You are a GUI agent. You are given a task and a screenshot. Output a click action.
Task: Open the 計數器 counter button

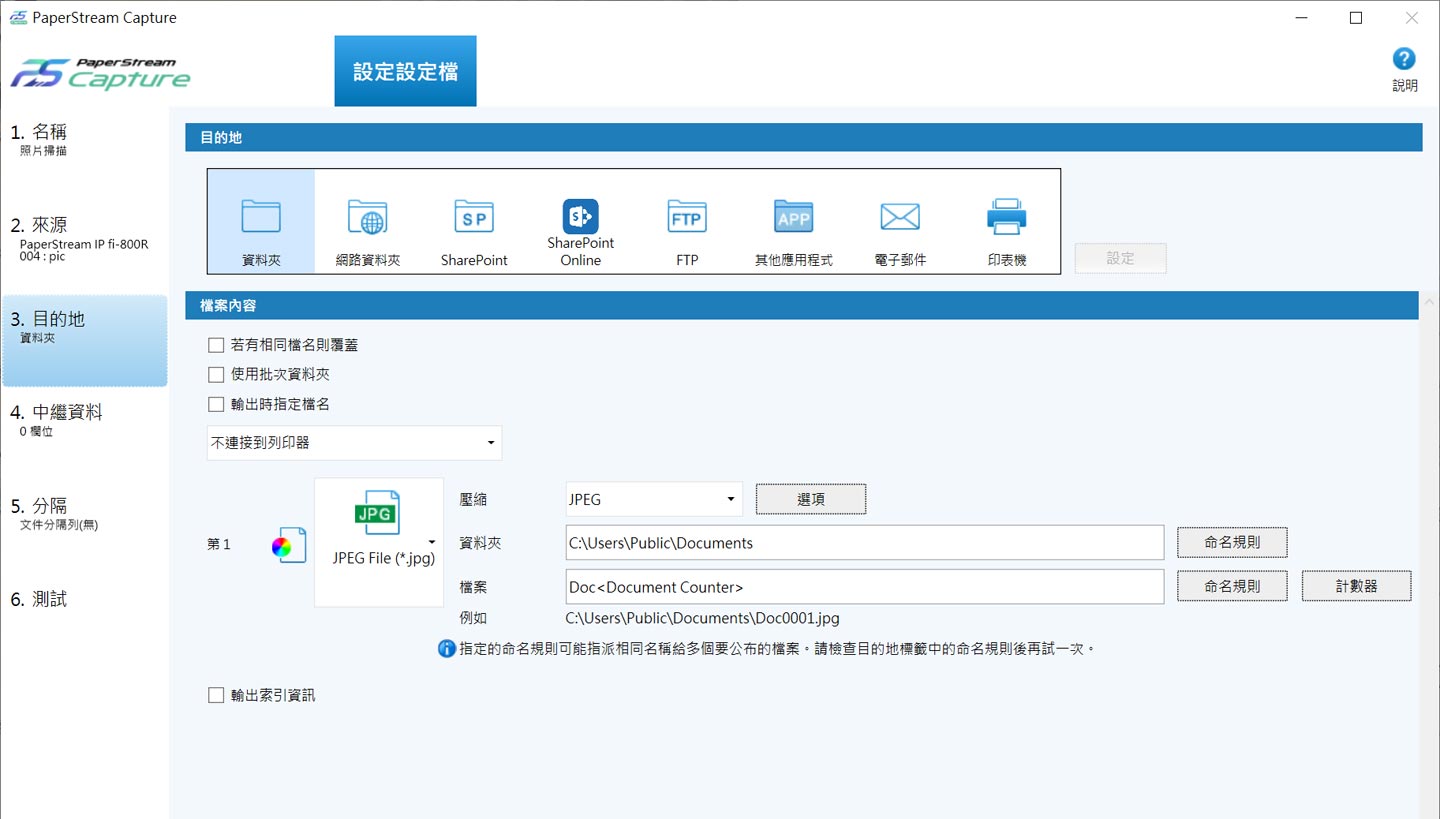[x=1356, y=587]
